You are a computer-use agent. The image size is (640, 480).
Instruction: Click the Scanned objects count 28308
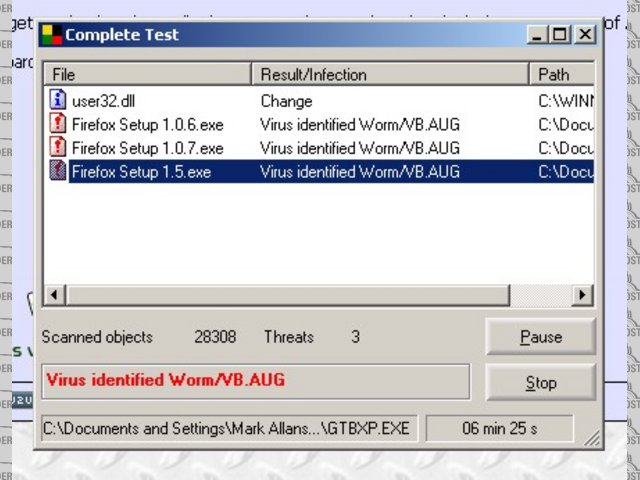(x=215, y=337)
